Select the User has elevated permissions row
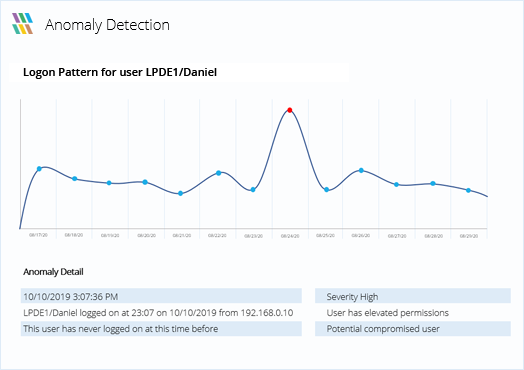The image size is (524, 370). (x=413, y=313)
